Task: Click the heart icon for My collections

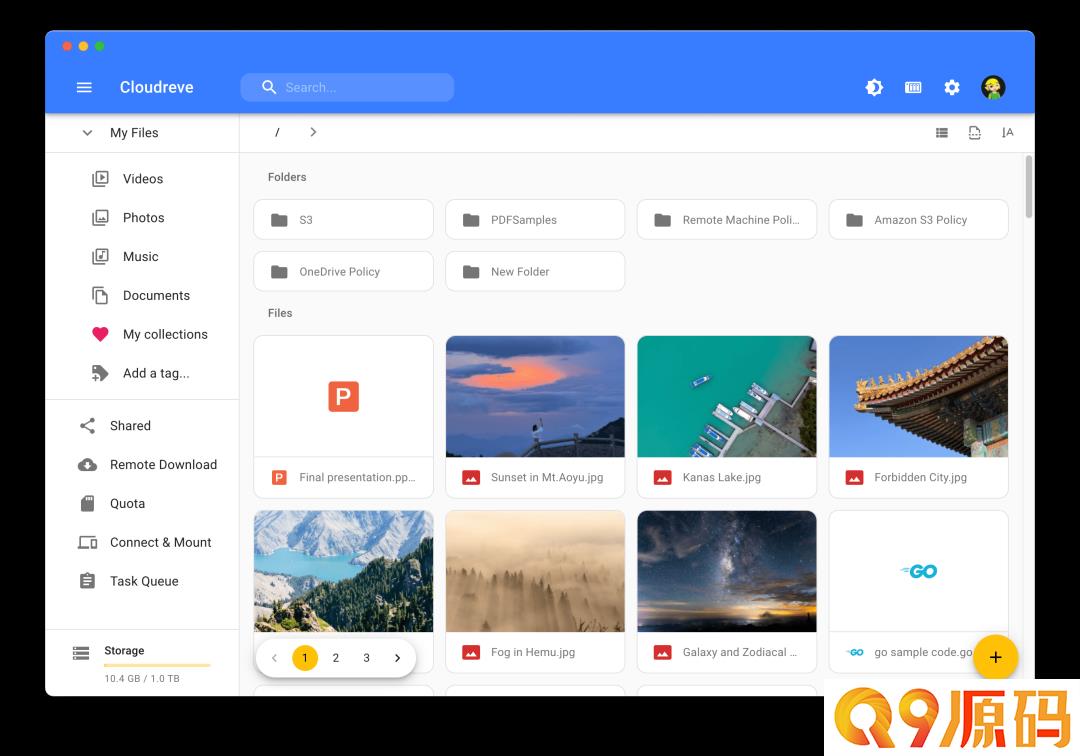Action: coord(101,335)
